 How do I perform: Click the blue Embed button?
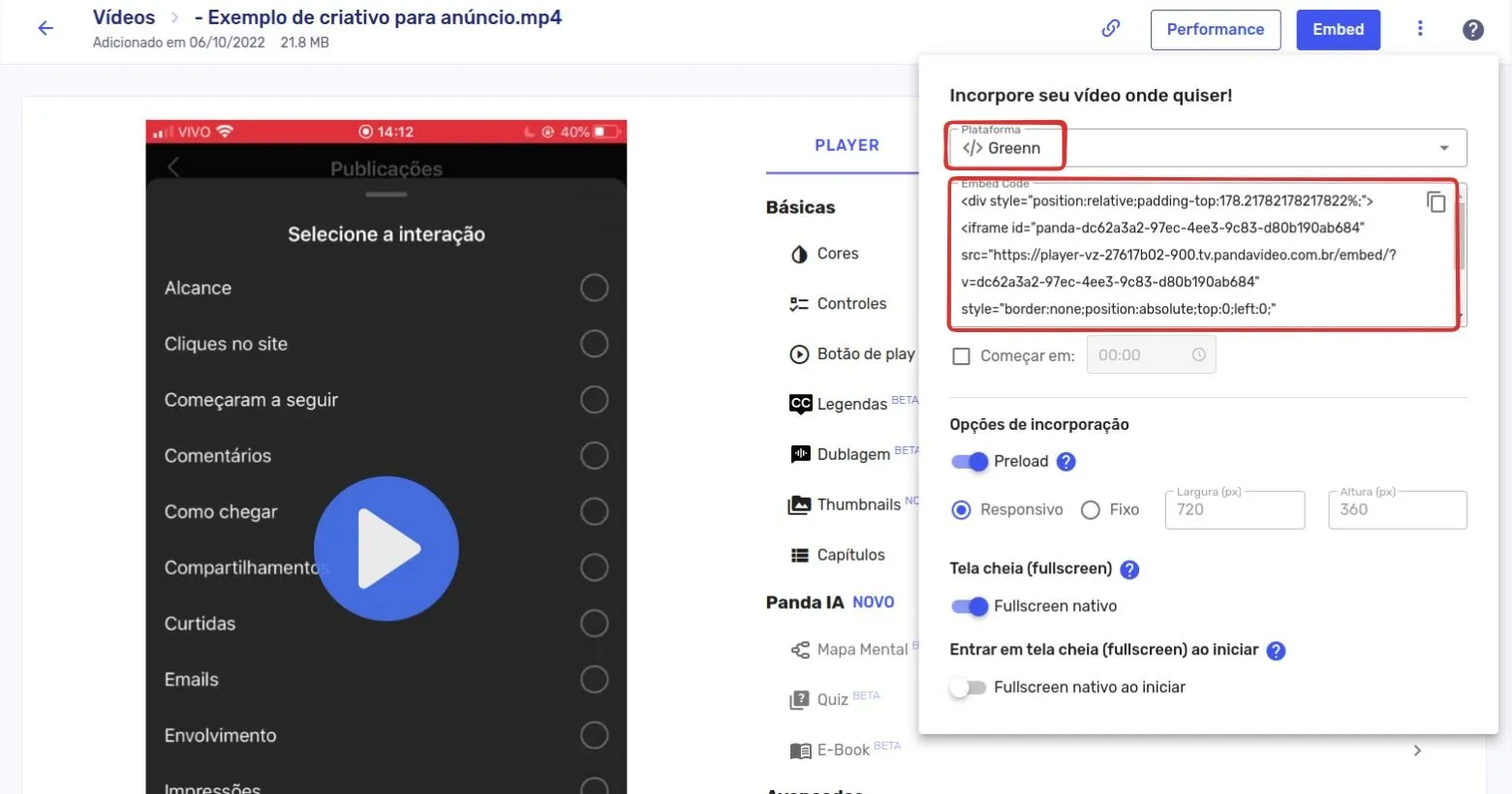[1338, 30]
